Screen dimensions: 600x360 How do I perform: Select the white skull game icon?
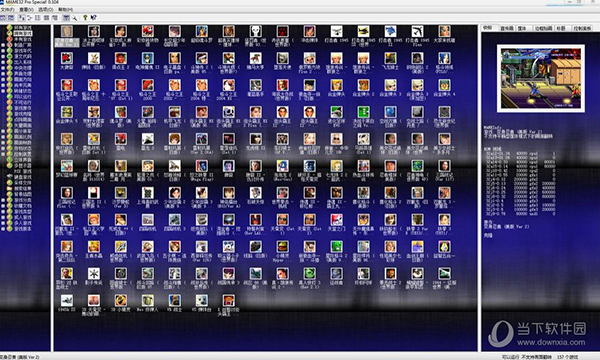point(255,31)
